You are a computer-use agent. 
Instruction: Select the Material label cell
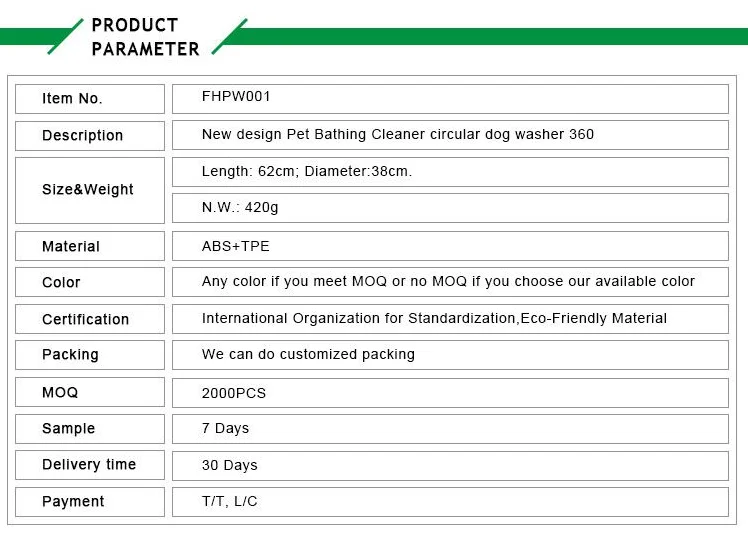coord(89,246)
